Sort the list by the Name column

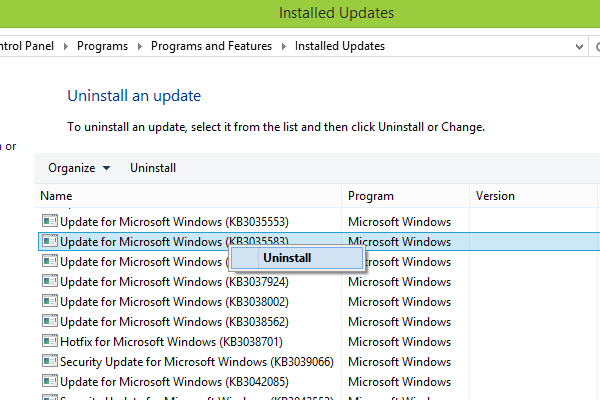pyautogui.click(x=188, y=196)
